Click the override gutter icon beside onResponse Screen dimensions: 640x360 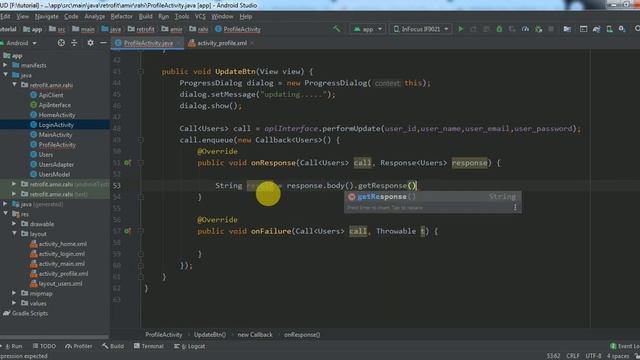[128, 162]
